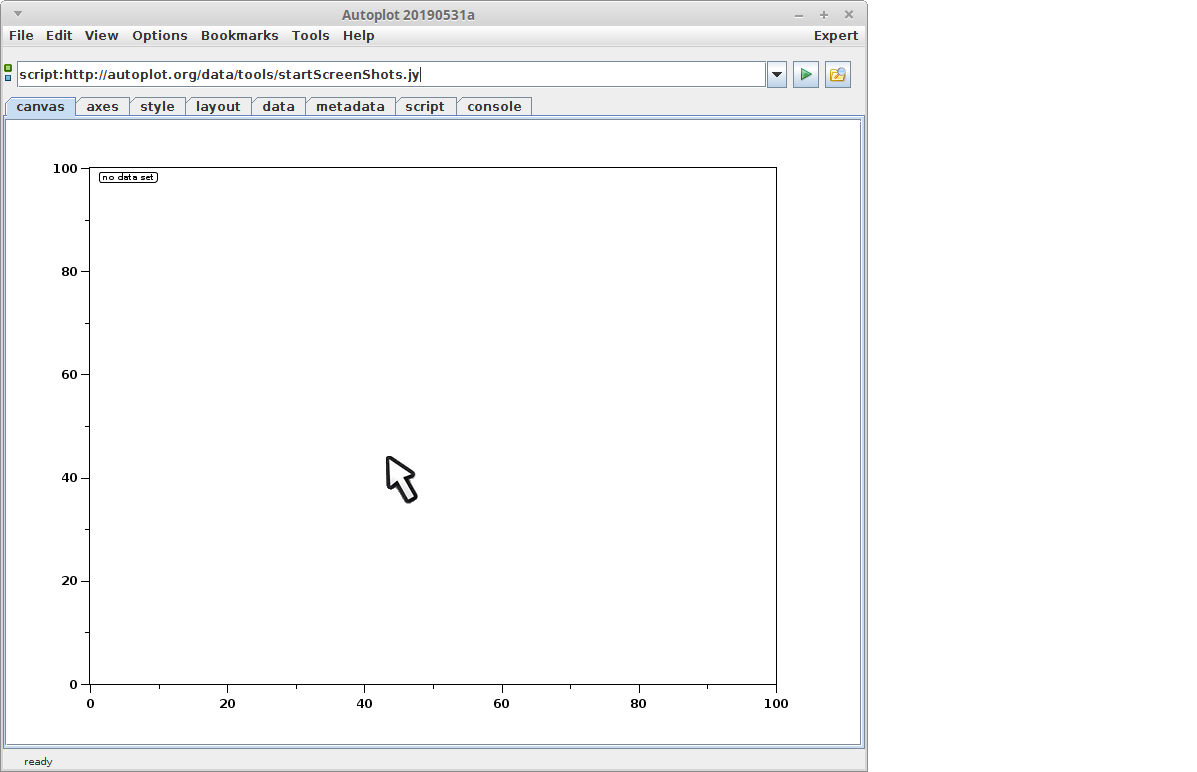Maximize the Autoplot window
This screenshot has width=1197, height=772.
[x=824, y=15]
